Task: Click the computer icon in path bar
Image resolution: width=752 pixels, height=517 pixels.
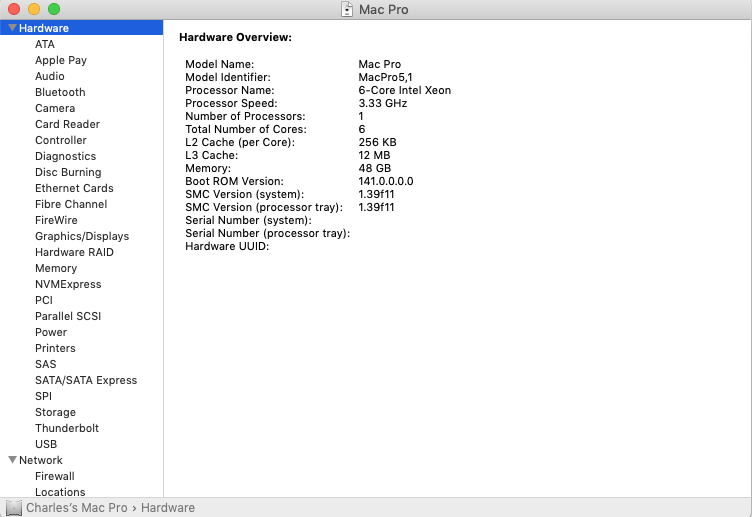Action: pyautogui.click(x=13, y=507)
